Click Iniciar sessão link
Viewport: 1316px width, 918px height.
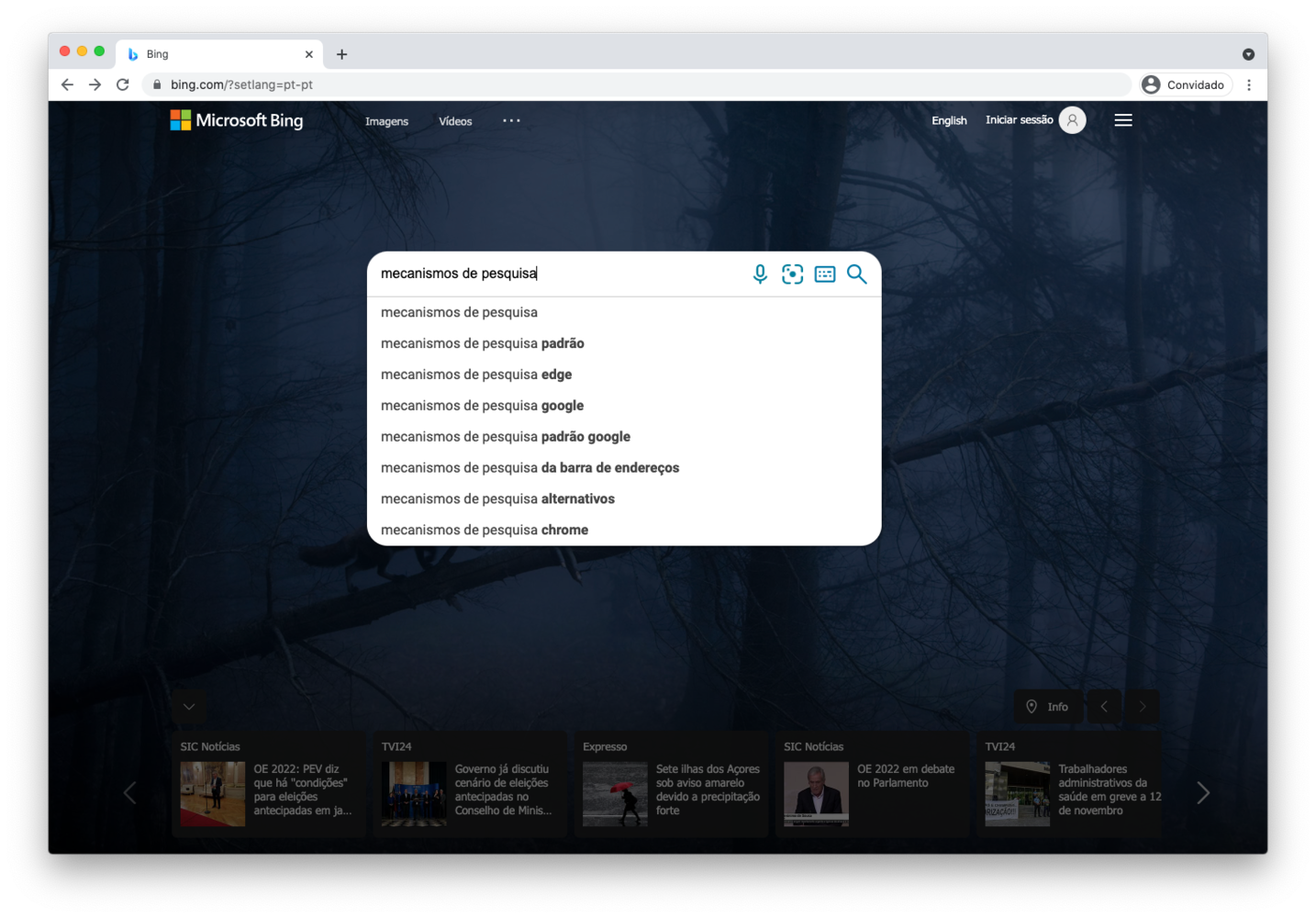1019,120
